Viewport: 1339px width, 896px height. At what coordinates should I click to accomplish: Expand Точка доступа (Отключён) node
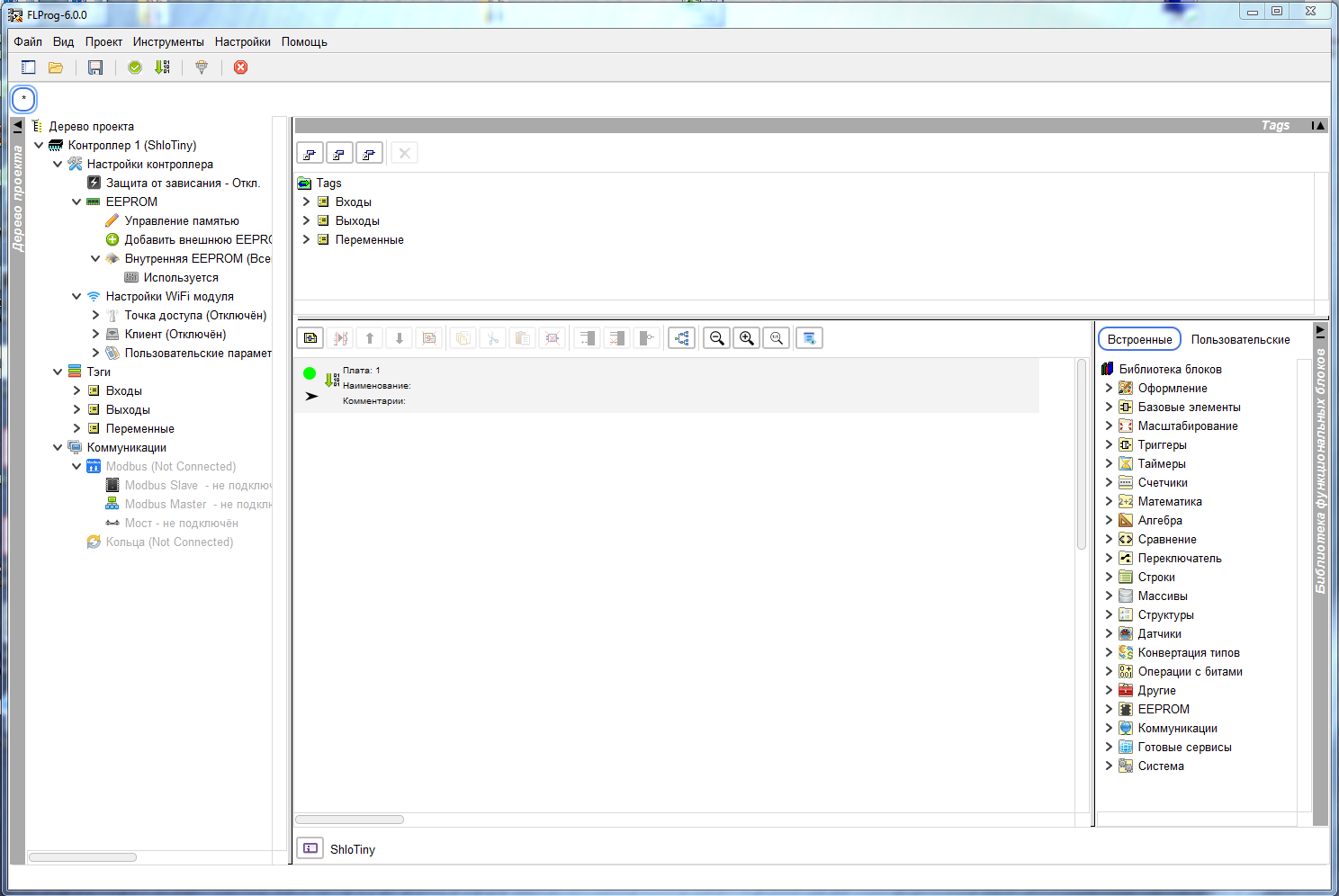[95, 315]
